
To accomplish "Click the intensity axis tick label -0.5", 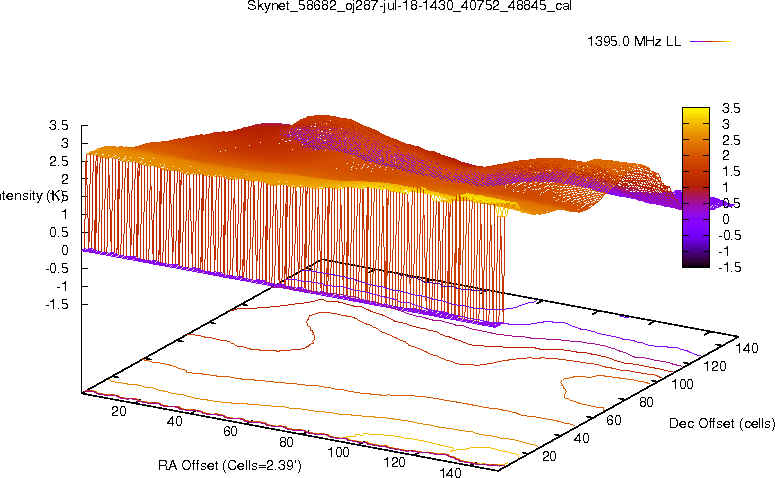I will 56,268.
